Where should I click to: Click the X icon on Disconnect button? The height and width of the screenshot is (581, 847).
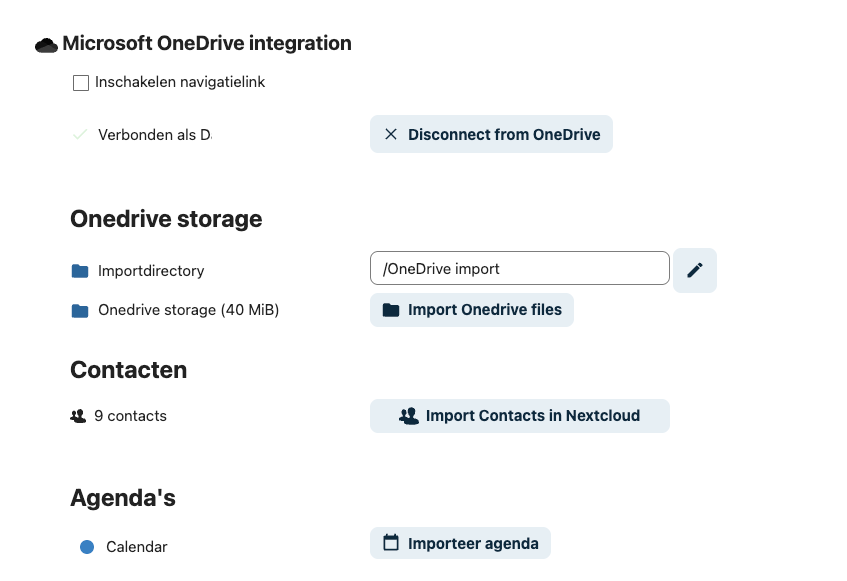click(391, 135)
